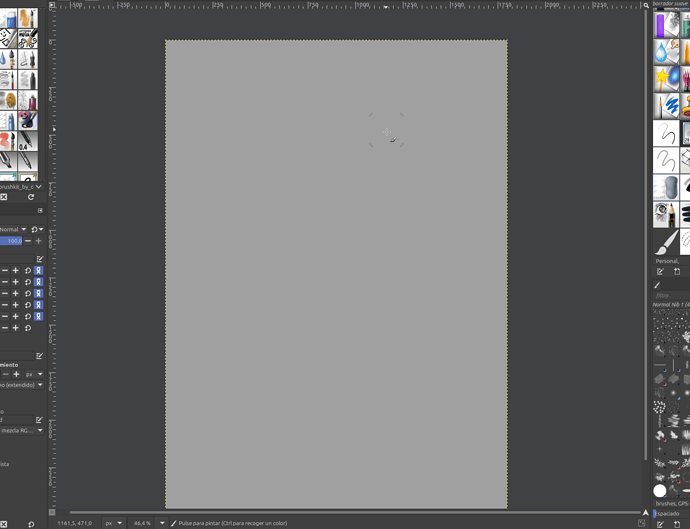
Task: Select the white round brush in brushes grid
Action: click(660, 491)
